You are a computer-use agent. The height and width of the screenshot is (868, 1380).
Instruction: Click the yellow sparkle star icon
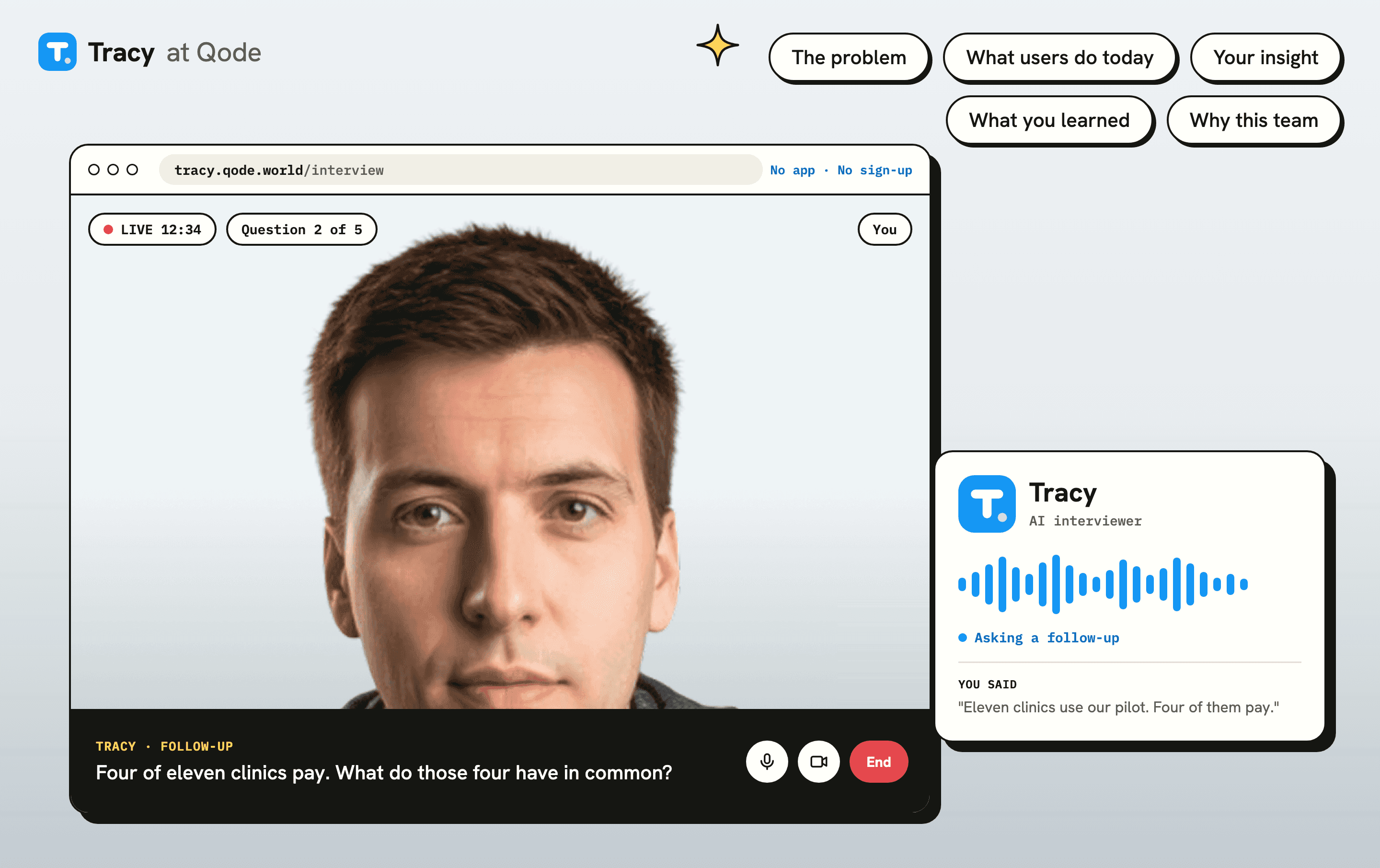coord(717,45)
